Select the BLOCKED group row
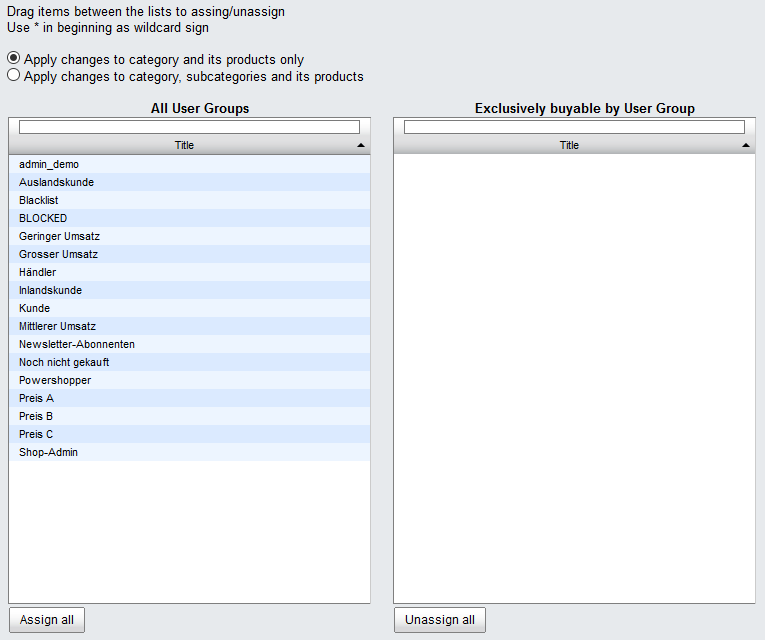 [189, 219]
